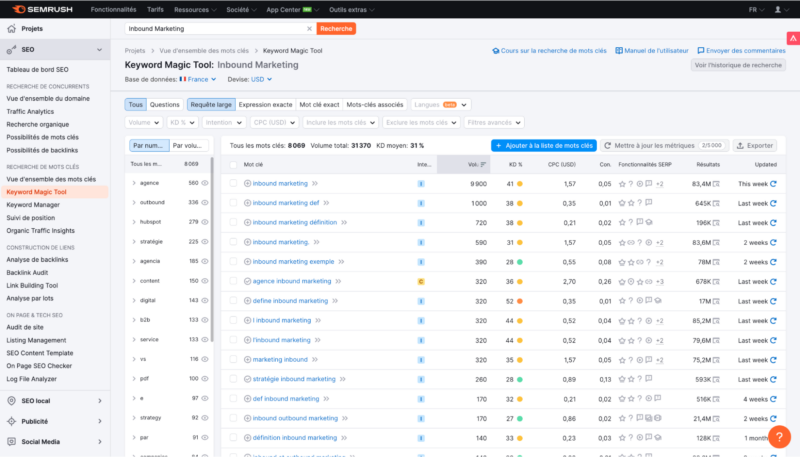The image size is (800, 457).
Task: Add l'inbound marketing via plus icon
Action: pyautogui.click(x=247, y=340)
